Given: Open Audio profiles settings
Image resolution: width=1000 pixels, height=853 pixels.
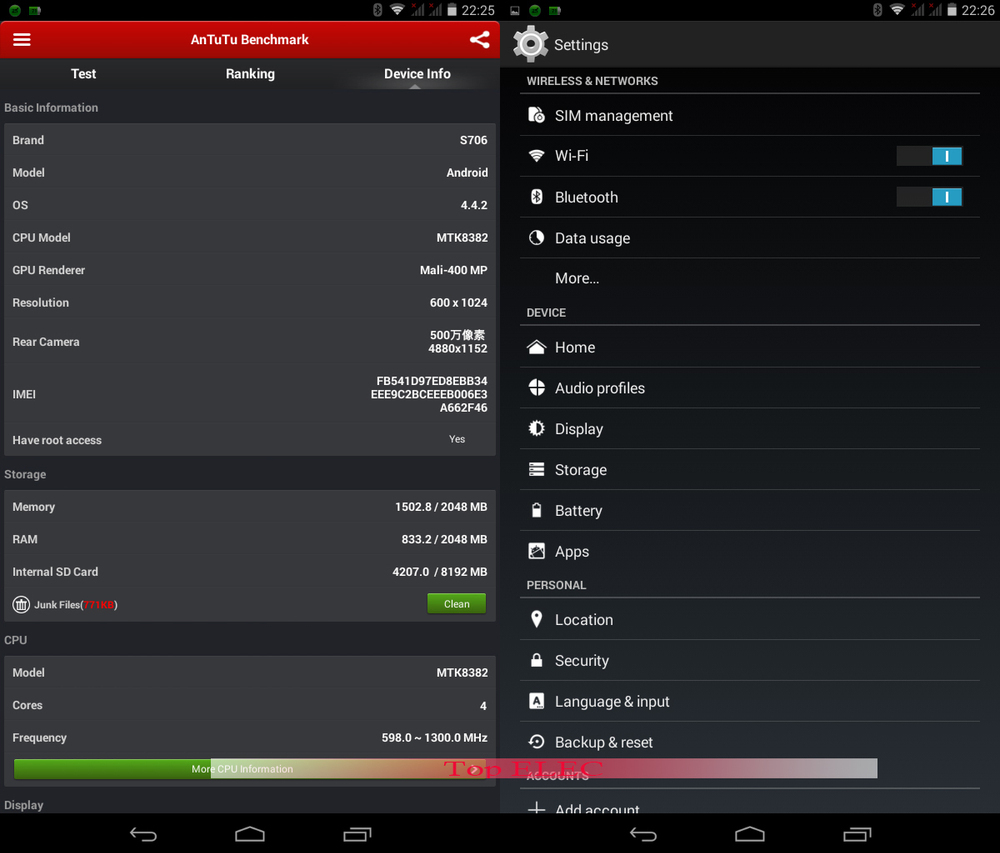Looking at the screenshot, I should pos(599,388).
